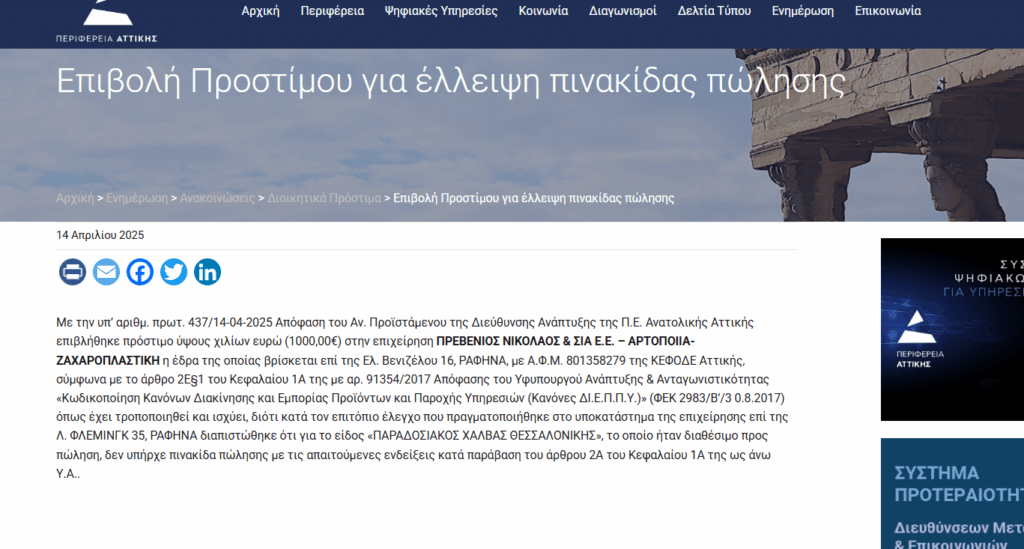Viewport: 1024px width, 549px height.
Task: Share the article via Email icon
Action: click(x=106, y=272)
